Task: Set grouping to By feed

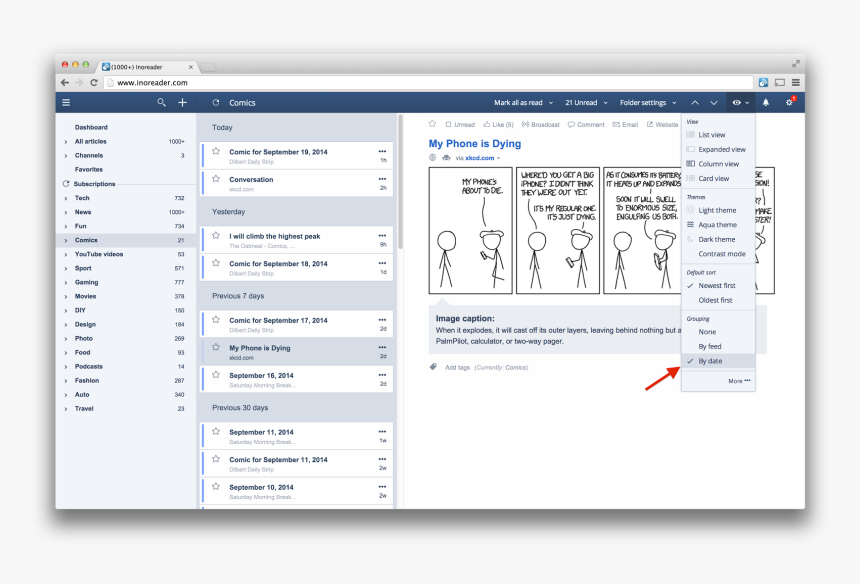Action: (x=718, y=347)
